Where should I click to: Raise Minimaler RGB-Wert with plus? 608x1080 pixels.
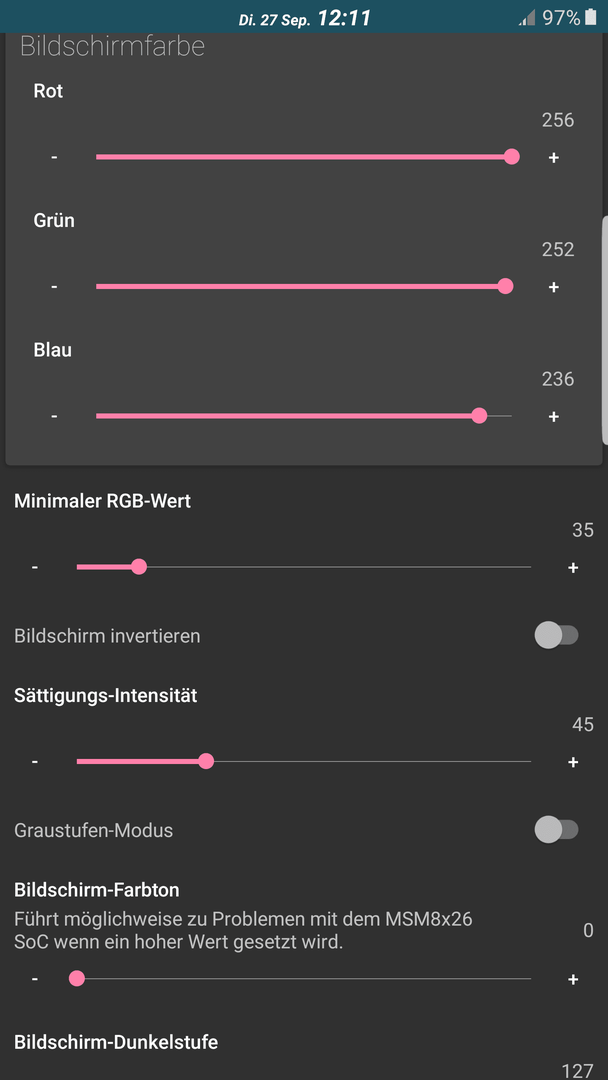tap(573, 568)
